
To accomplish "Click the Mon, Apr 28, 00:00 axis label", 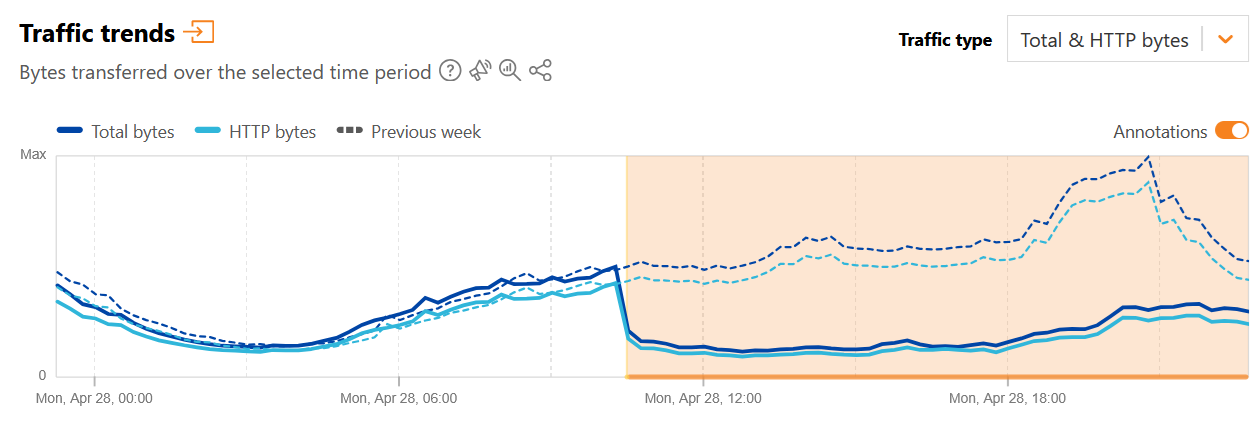I will pyautogui.click(x=94, y=398).
